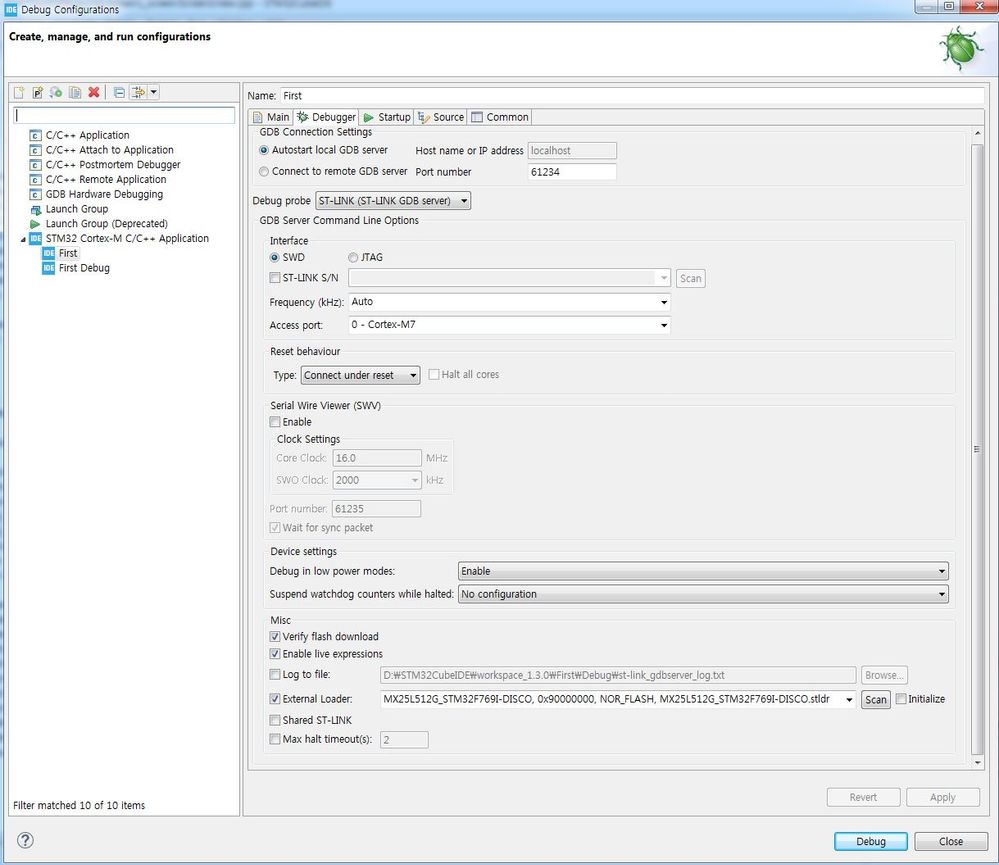
Task: Click the IDE icon beside First Debug
Action: [x=49, y=268]
